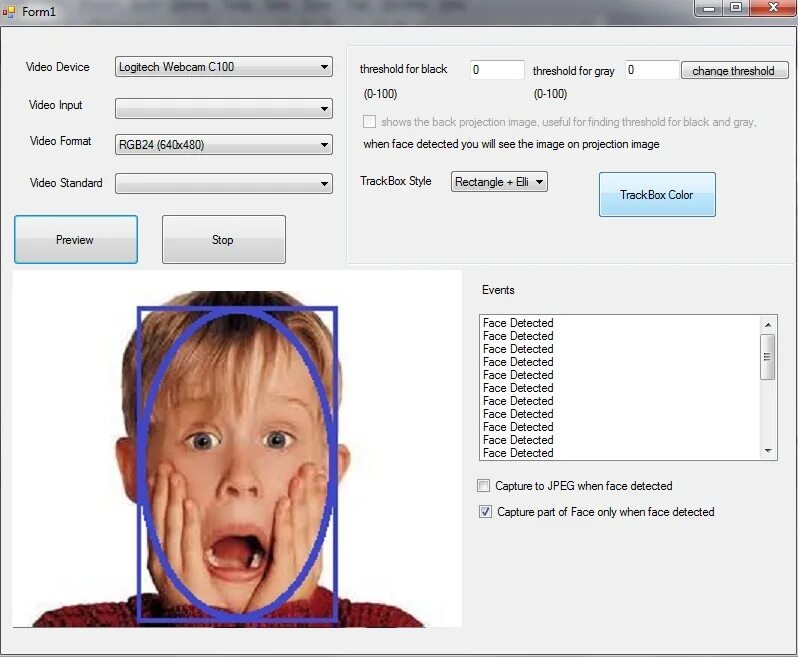Open the Video Device dropdown
Viewport: 798px width, 657px height.
point(223,67)
